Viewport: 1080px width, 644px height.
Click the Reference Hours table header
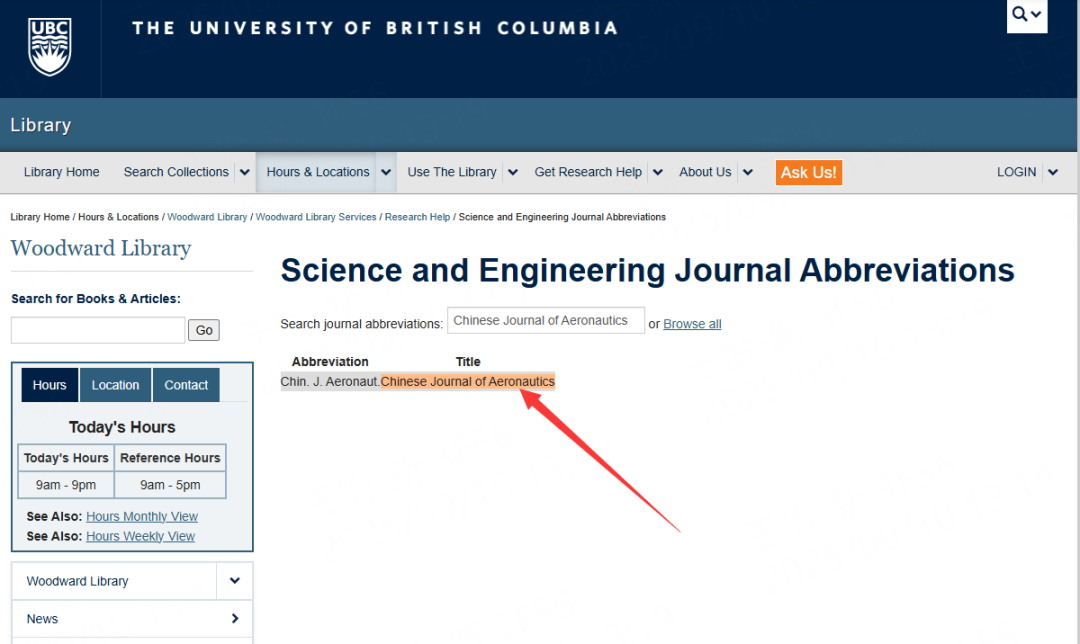(170, 458)
